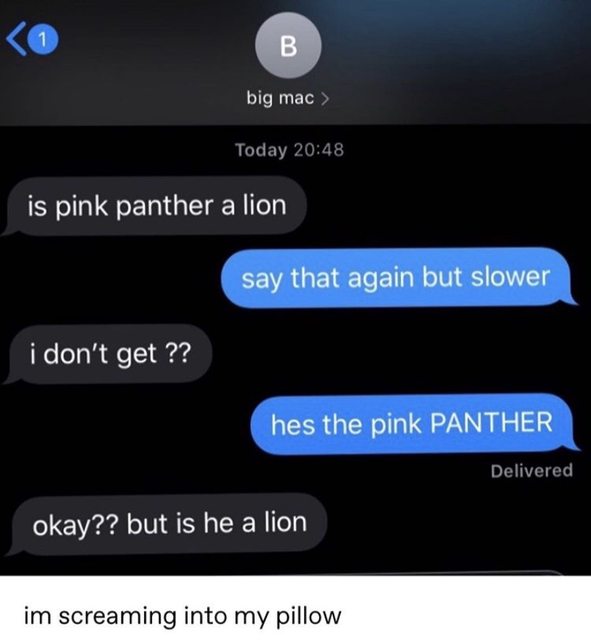Expand big mac contact details chevron
Image resolution: width=591 pixels, height=640 pixels.
coord(325,99)
